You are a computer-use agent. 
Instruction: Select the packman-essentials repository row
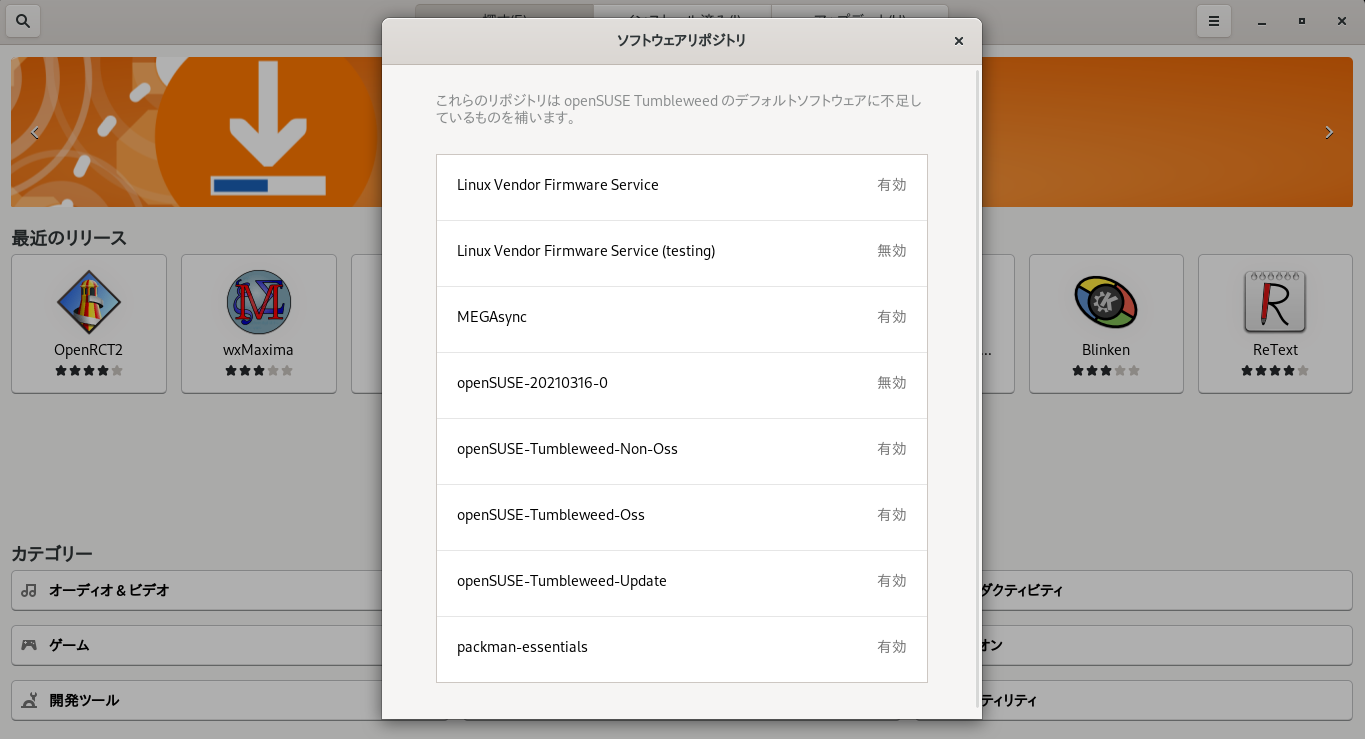point(682,649)
